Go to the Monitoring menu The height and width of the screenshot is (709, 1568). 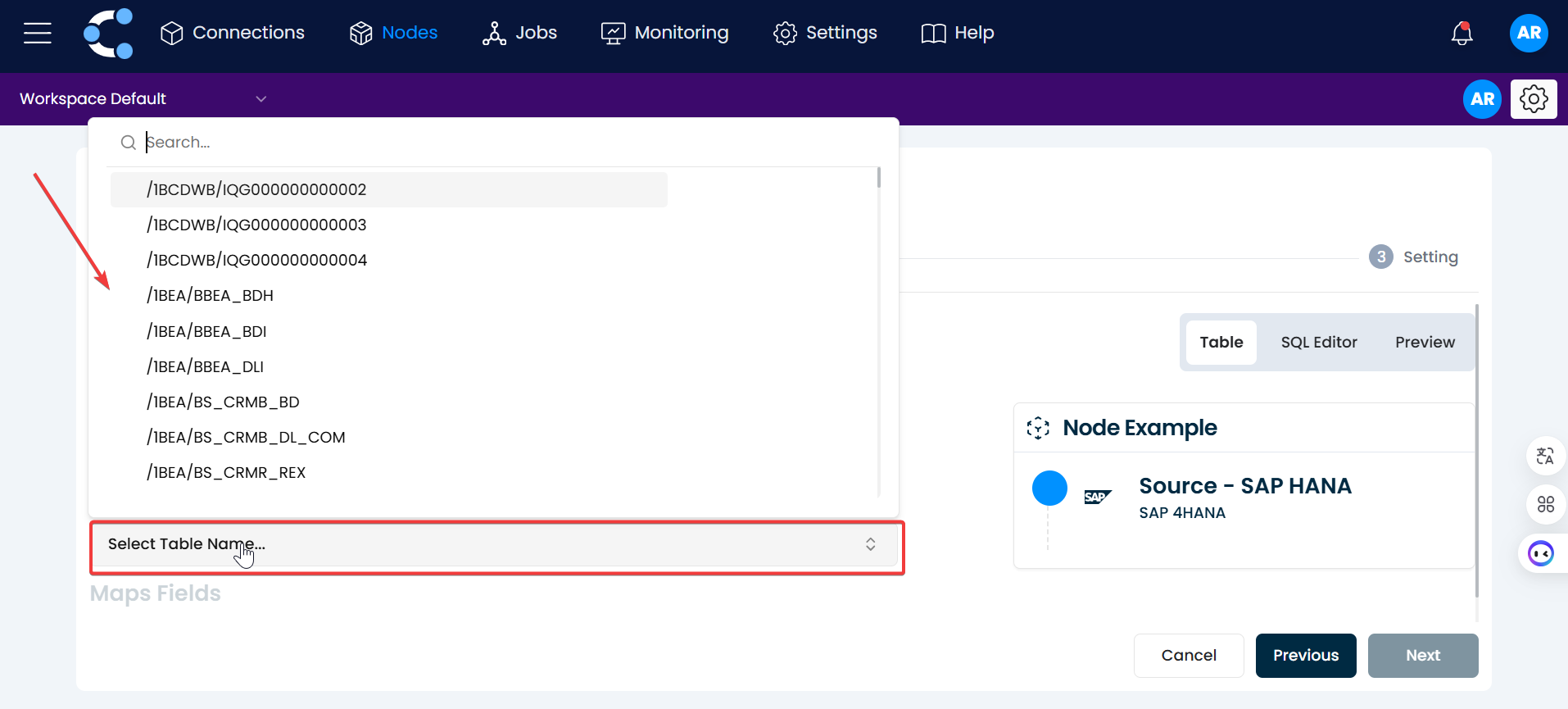click(665, 33)
